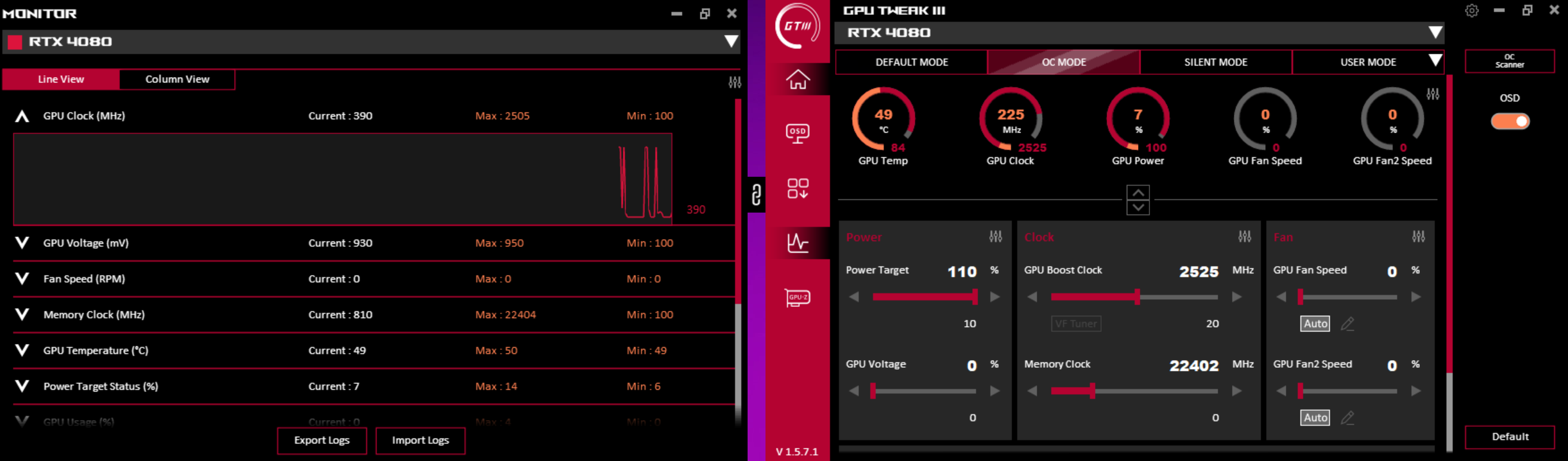The height and width of the screenshot is (461, 1568).
Task: Expand the Power Target Status row
Action: point(22,386)
